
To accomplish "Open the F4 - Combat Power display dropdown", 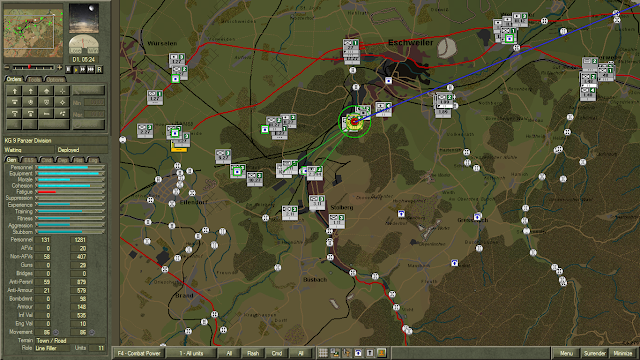I will (139, 353).
